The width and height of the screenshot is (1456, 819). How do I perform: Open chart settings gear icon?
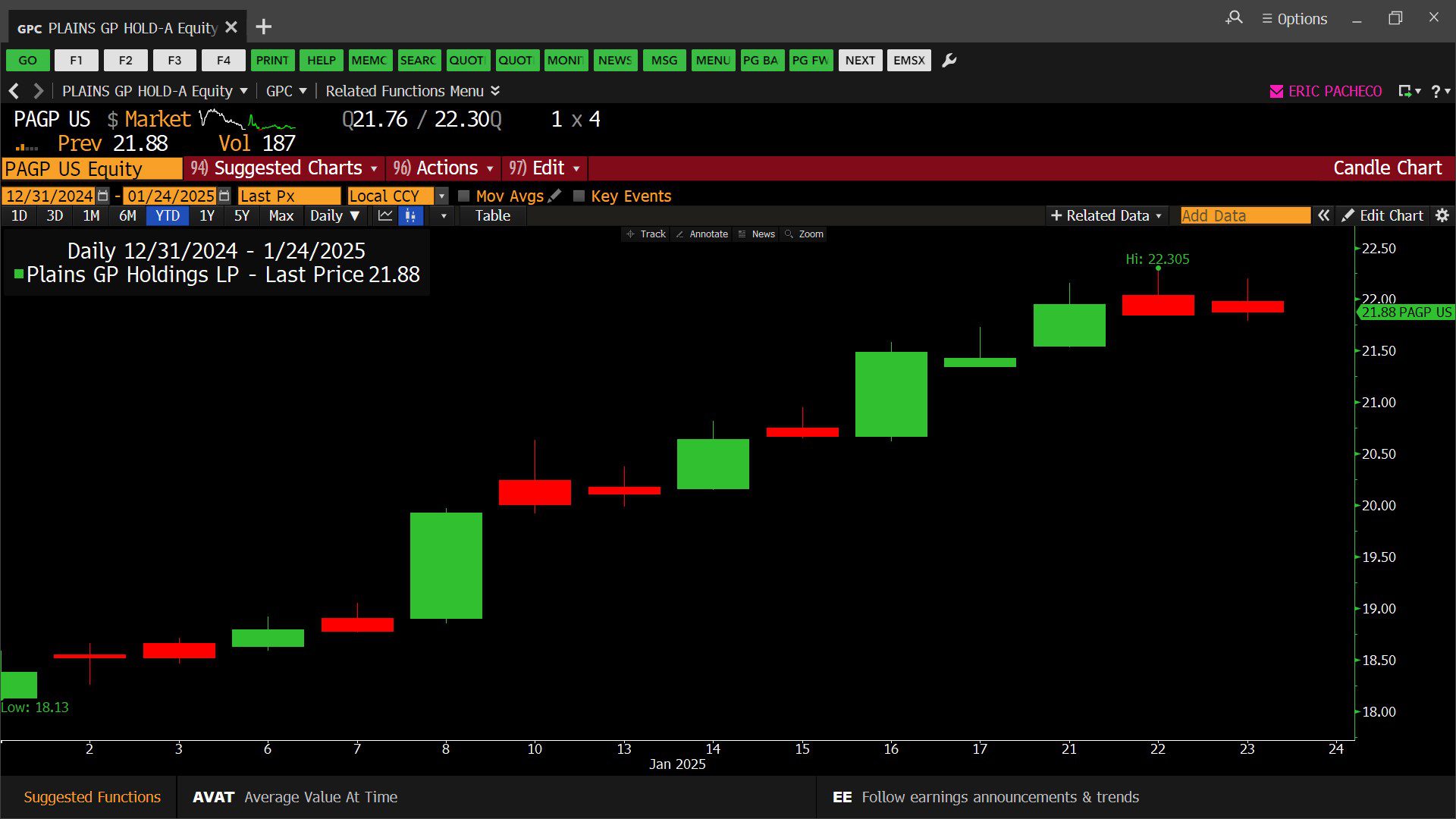(1442, 216)
